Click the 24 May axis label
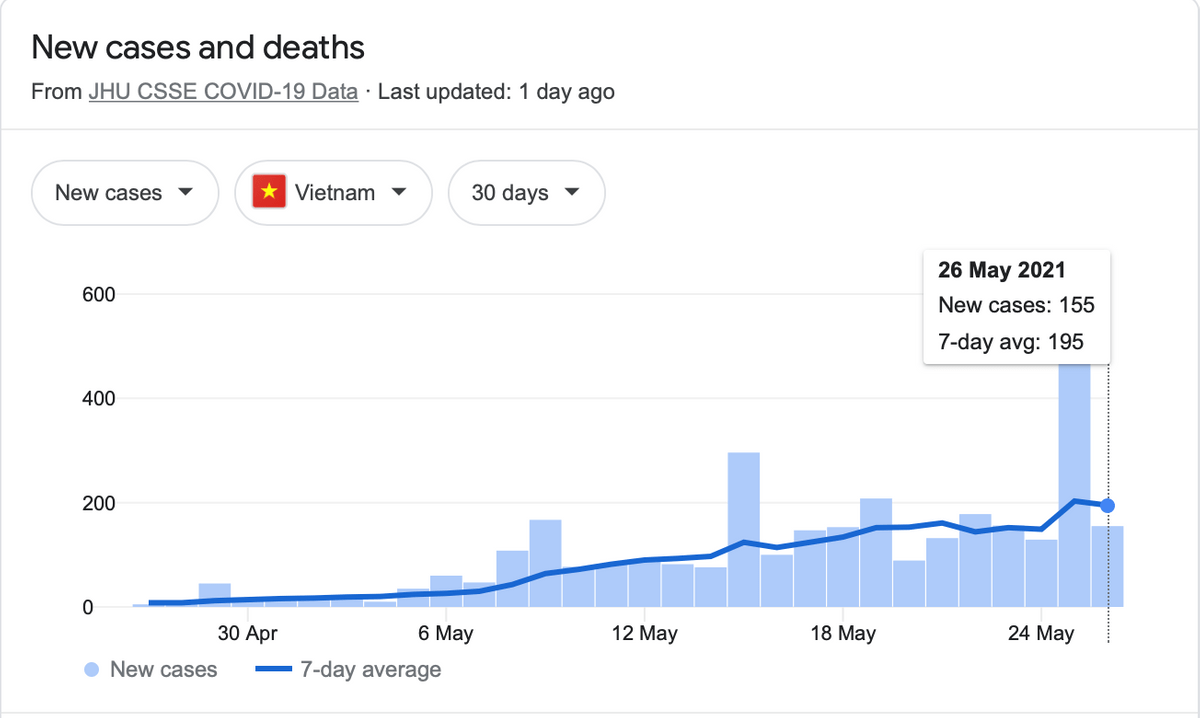Screen dimensions: 1200x718 pos(1041,633)
